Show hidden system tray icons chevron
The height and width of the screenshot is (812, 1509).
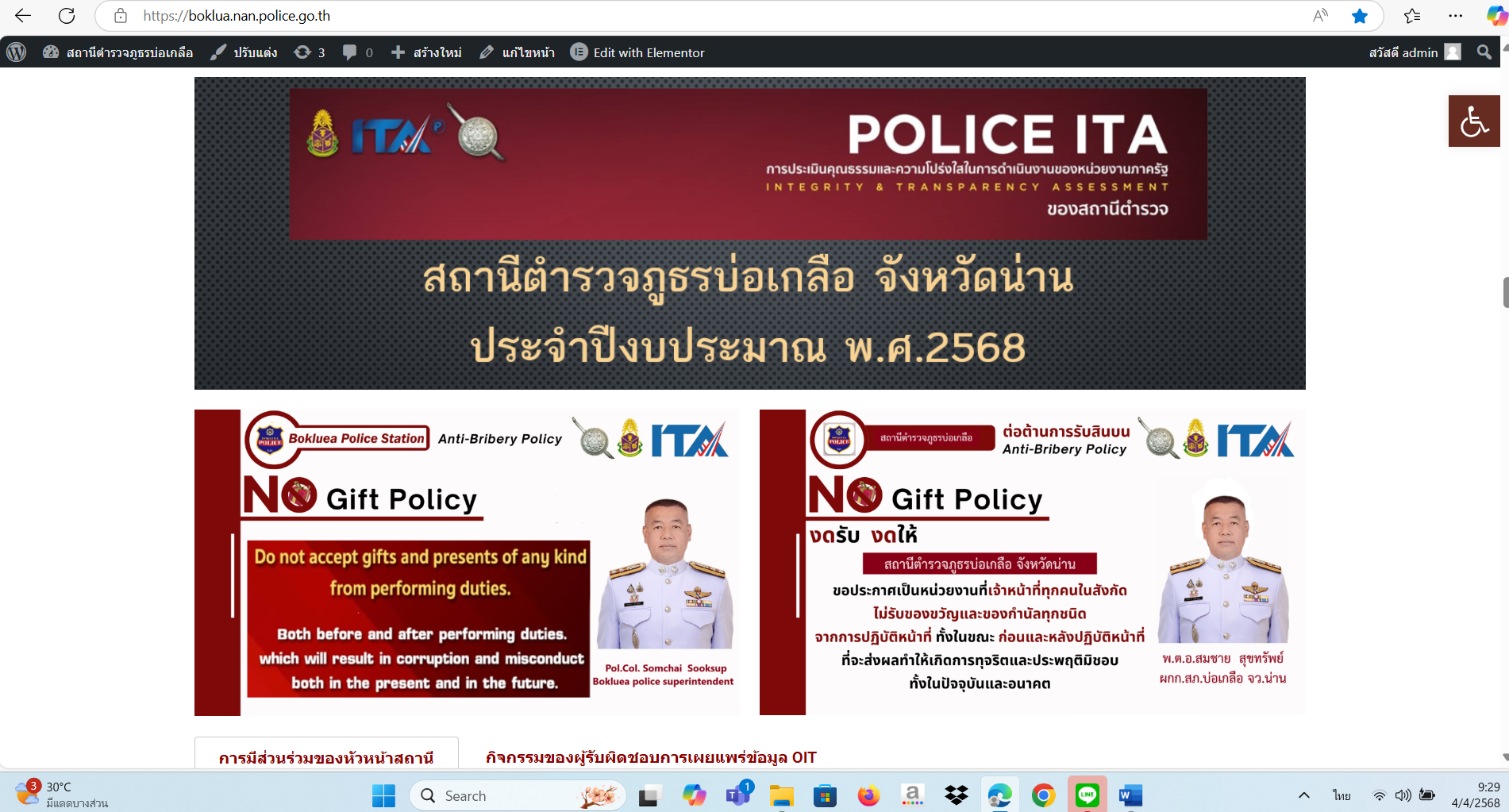click(x=1303, y=795)
